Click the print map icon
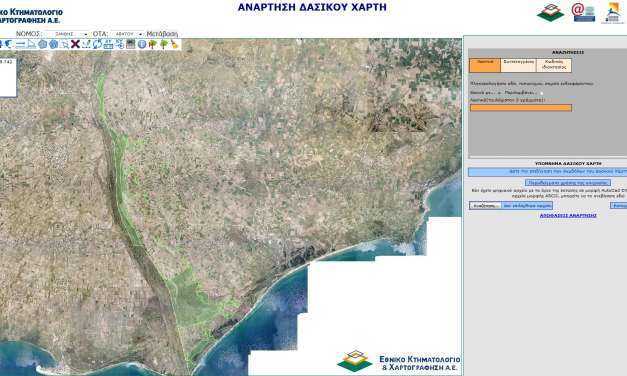The width and height of the screenshot is (627, 376). click(x=108, y=44)
